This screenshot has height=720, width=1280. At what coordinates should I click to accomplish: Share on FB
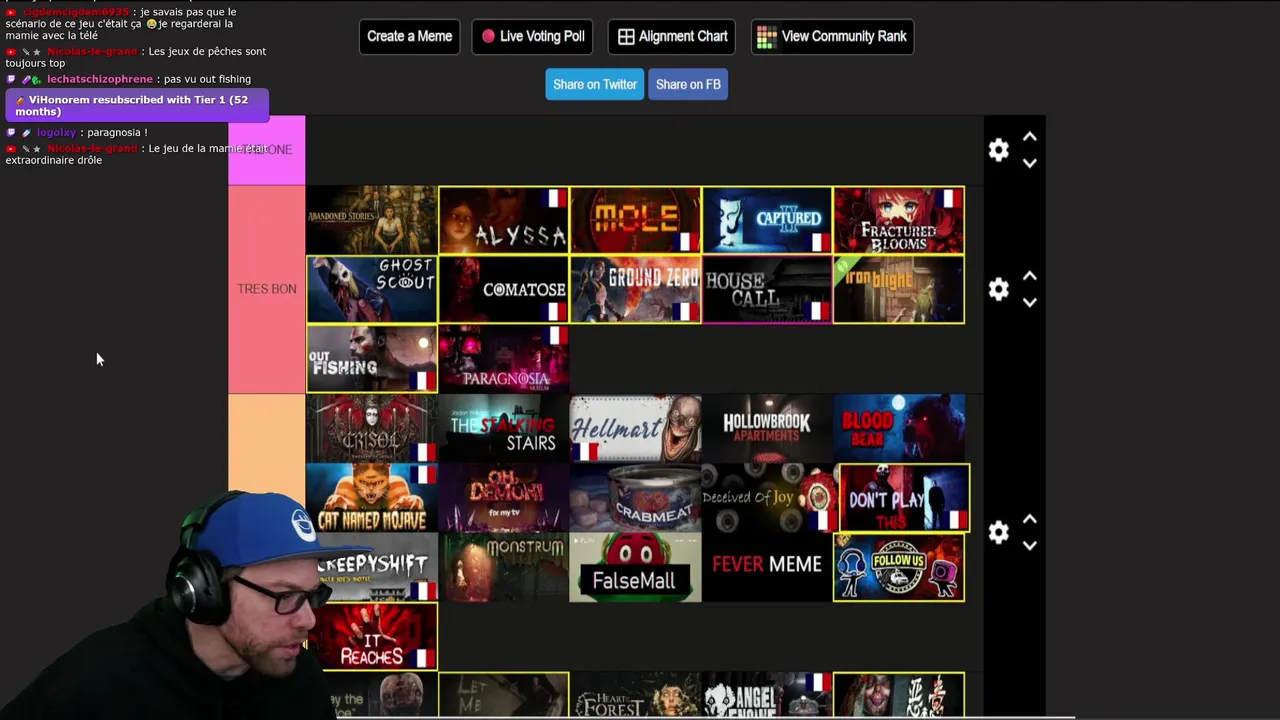pyautogui.click(x=688, y=84)
